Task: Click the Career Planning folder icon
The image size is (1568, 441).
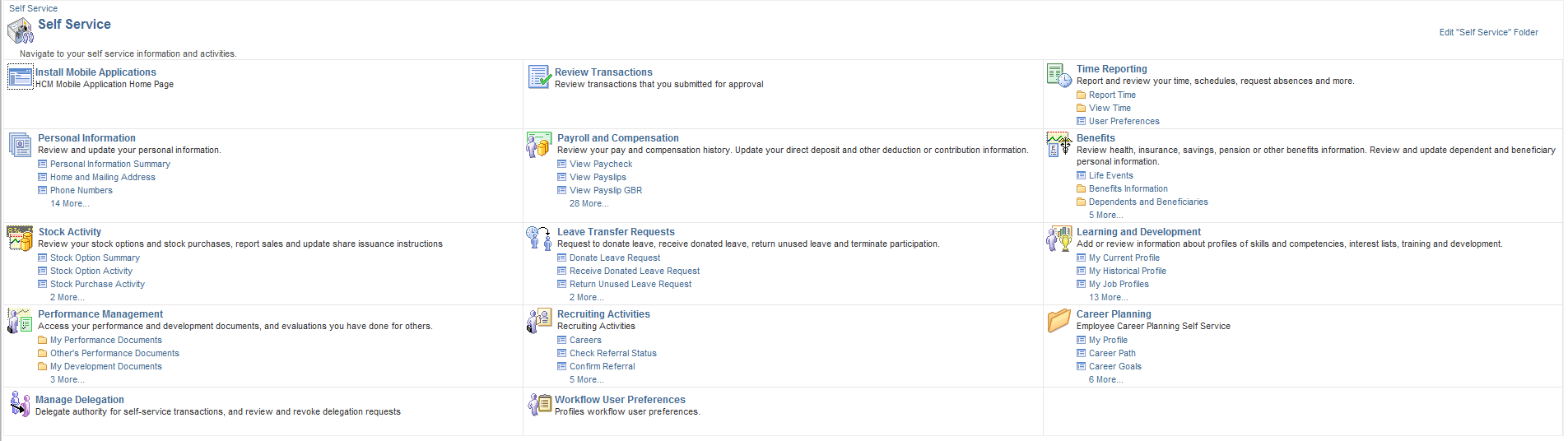Action: click(1059, 320)
